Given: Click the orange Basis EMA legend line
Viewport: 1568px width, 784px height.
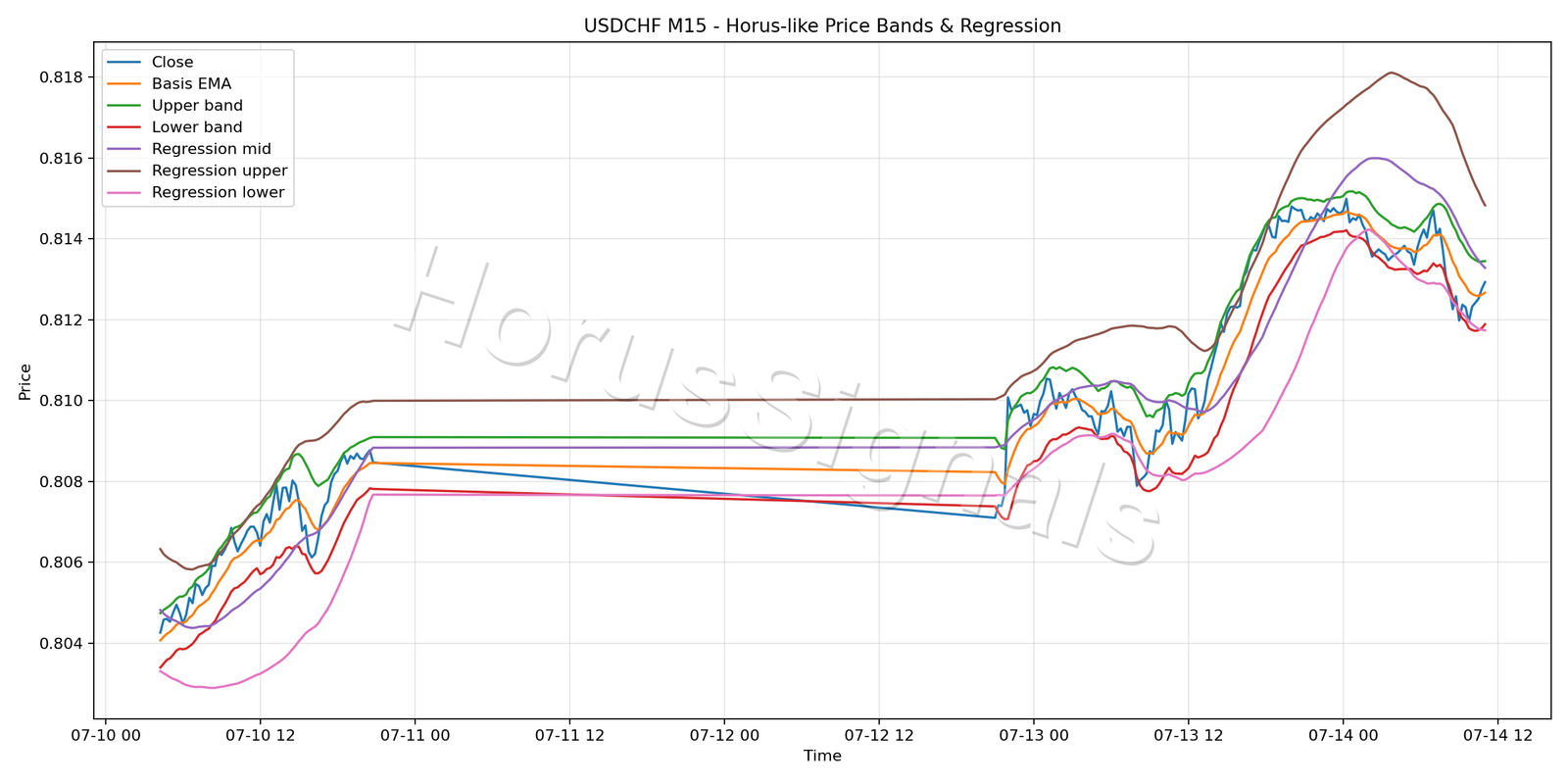Looking at the screenshot, I should (x=123, y=84).
